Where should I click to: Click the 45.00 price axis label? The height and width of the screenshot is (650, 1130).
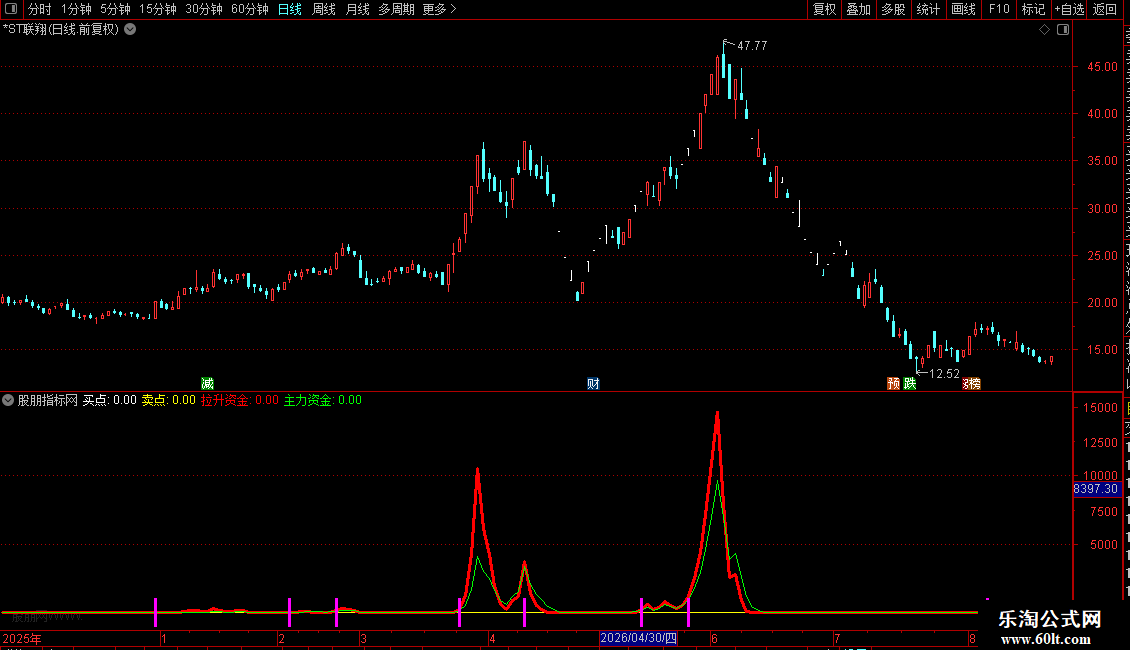coord(1102,67)
